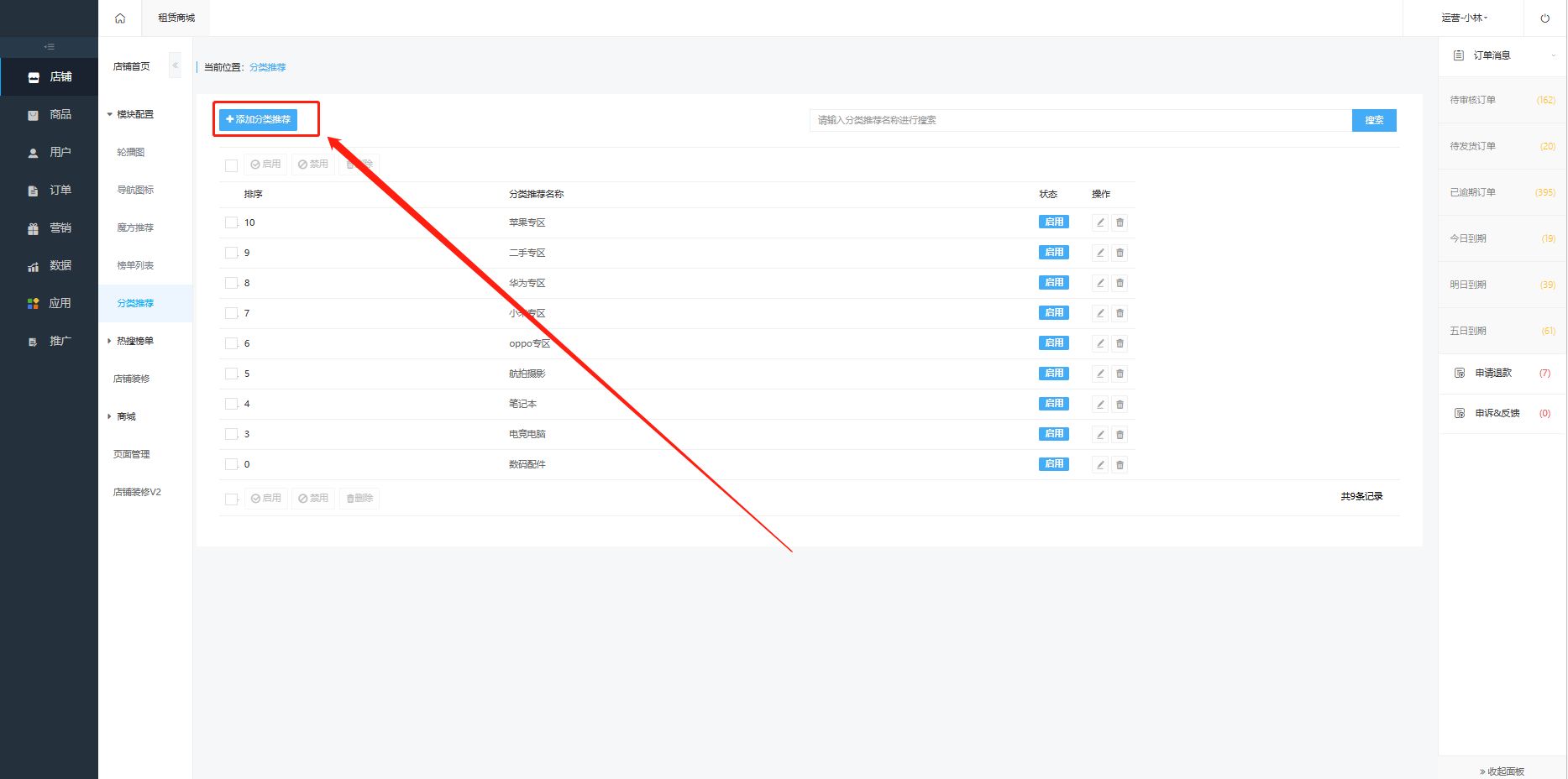Viewport: 1568px width, 779px height.
Task: Delete the 数码配件 row with trash icon
Action: (x=1120, y=464)
